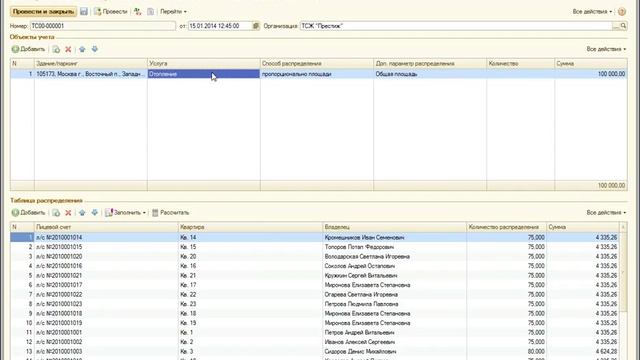640x360 pixels.
Task: Click the save (floppy disk) icon
Action: (84, 11)
